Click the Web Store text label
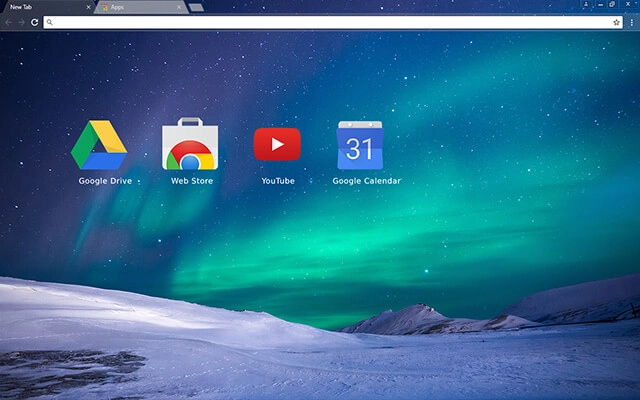This screenshot has height=400, width=640. [x=192, y=181]
